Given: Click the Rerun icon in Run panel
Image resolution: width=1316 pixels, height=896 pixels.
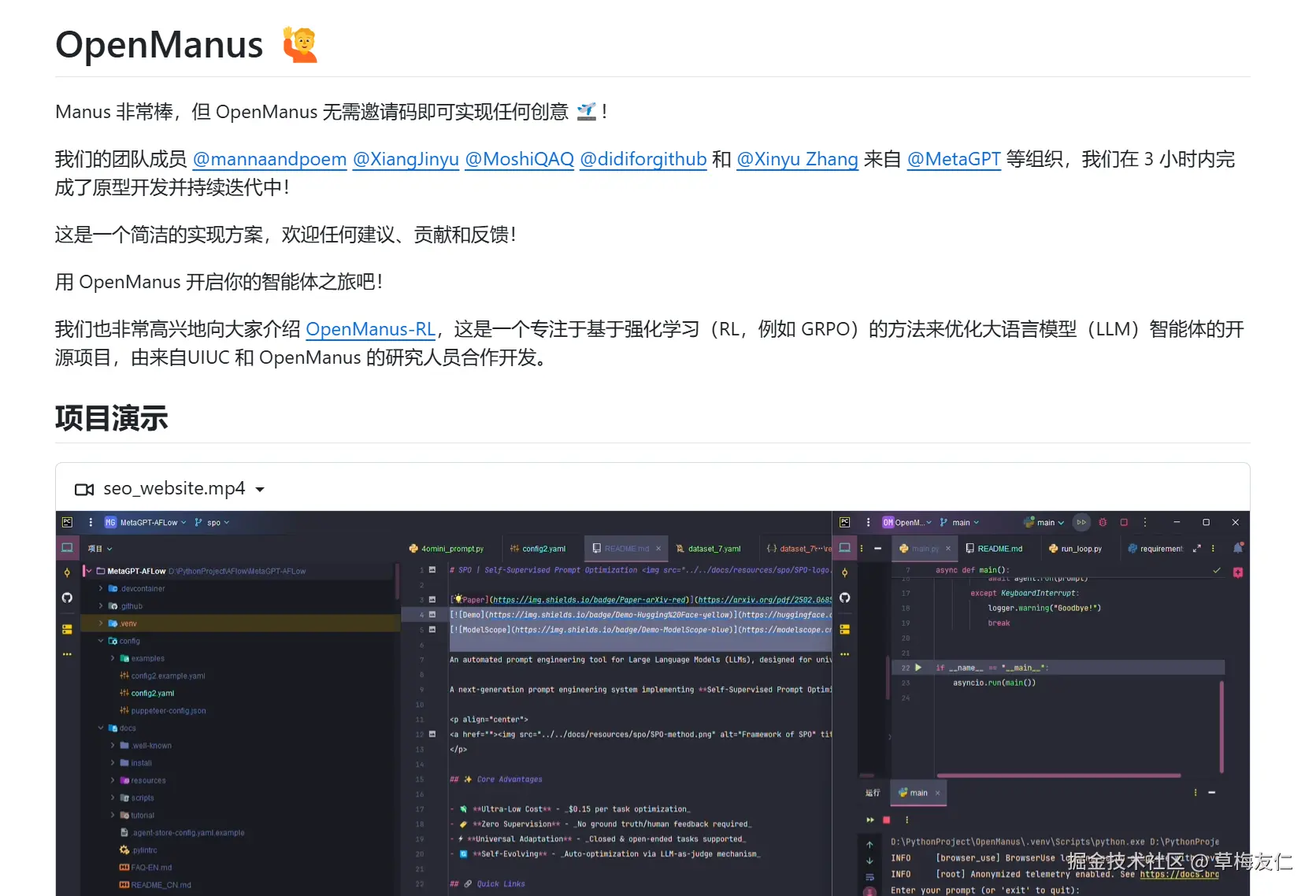Looking at the screenshot, I should [x=870, y=820].
